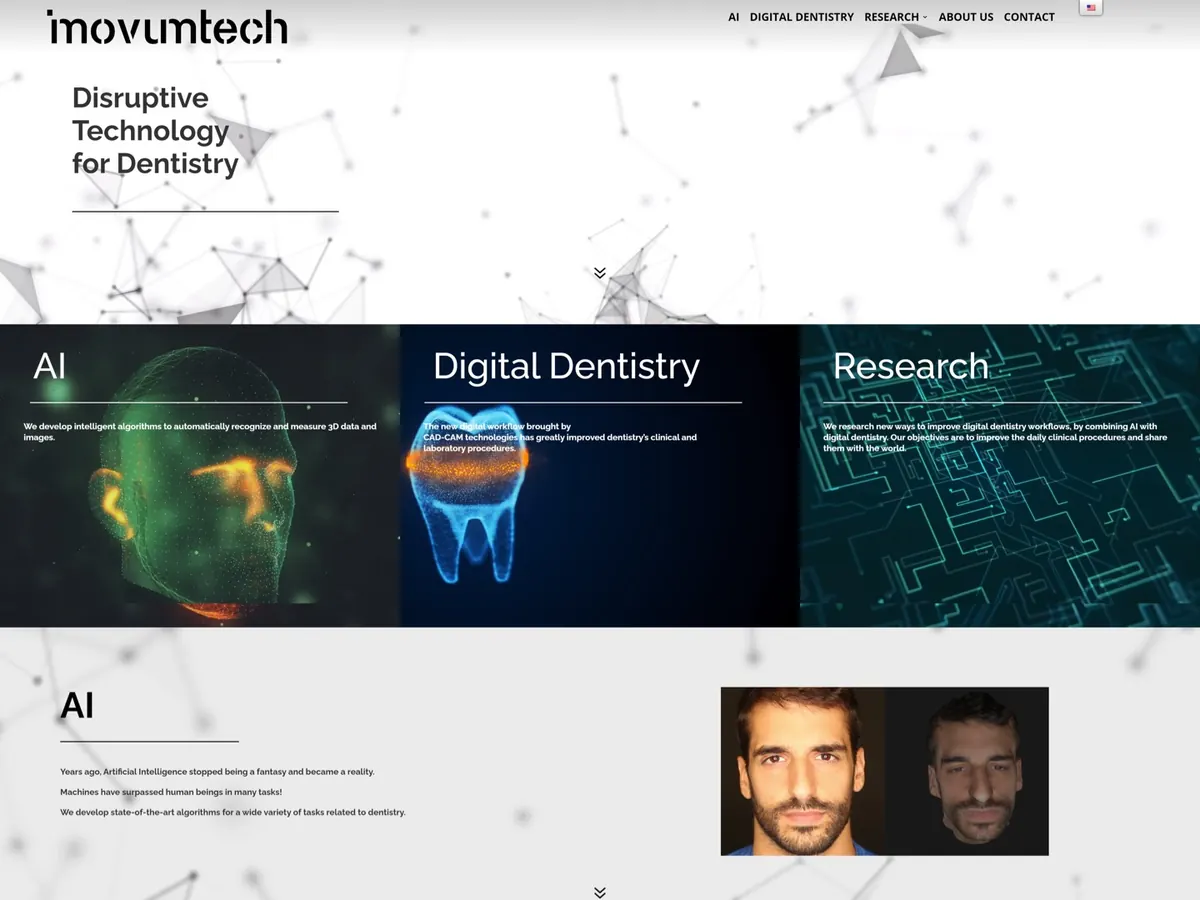Open the Research navigation menu
The width and height of the screenshot is (1200, 900).
(891, 17)
